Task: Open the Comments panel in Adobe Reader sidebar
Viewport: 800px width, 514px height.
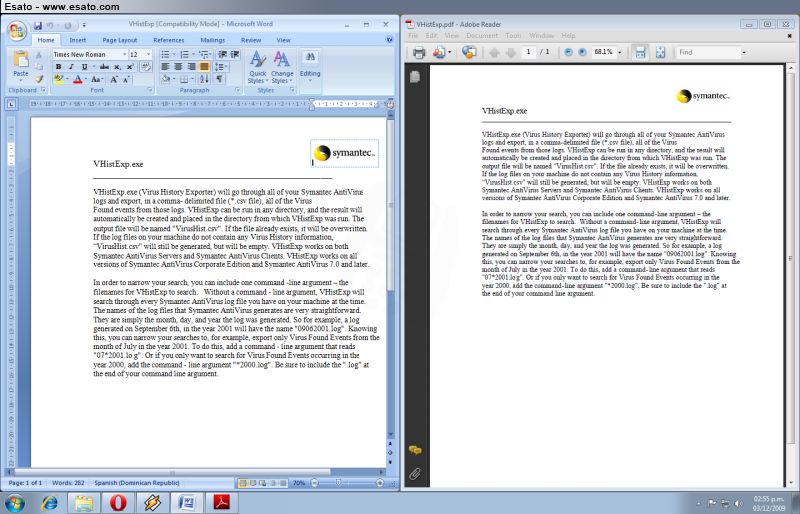Action: 415,450
